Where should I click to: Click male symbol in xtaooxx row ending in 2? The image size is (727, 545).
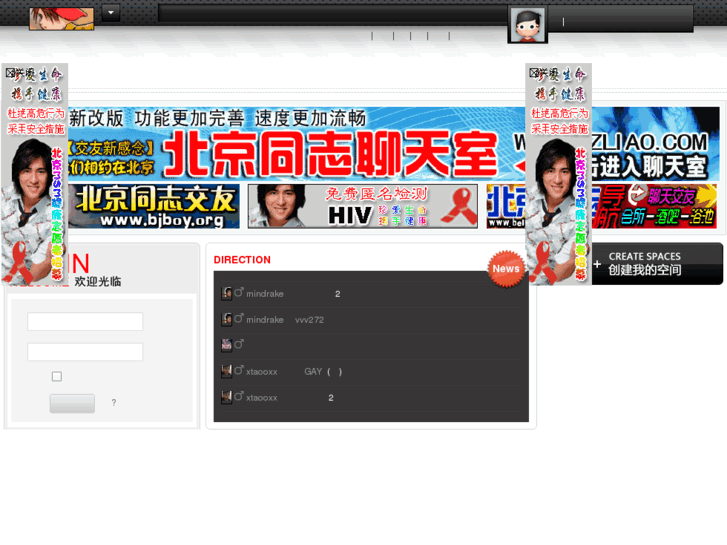[x=239, y=397]
